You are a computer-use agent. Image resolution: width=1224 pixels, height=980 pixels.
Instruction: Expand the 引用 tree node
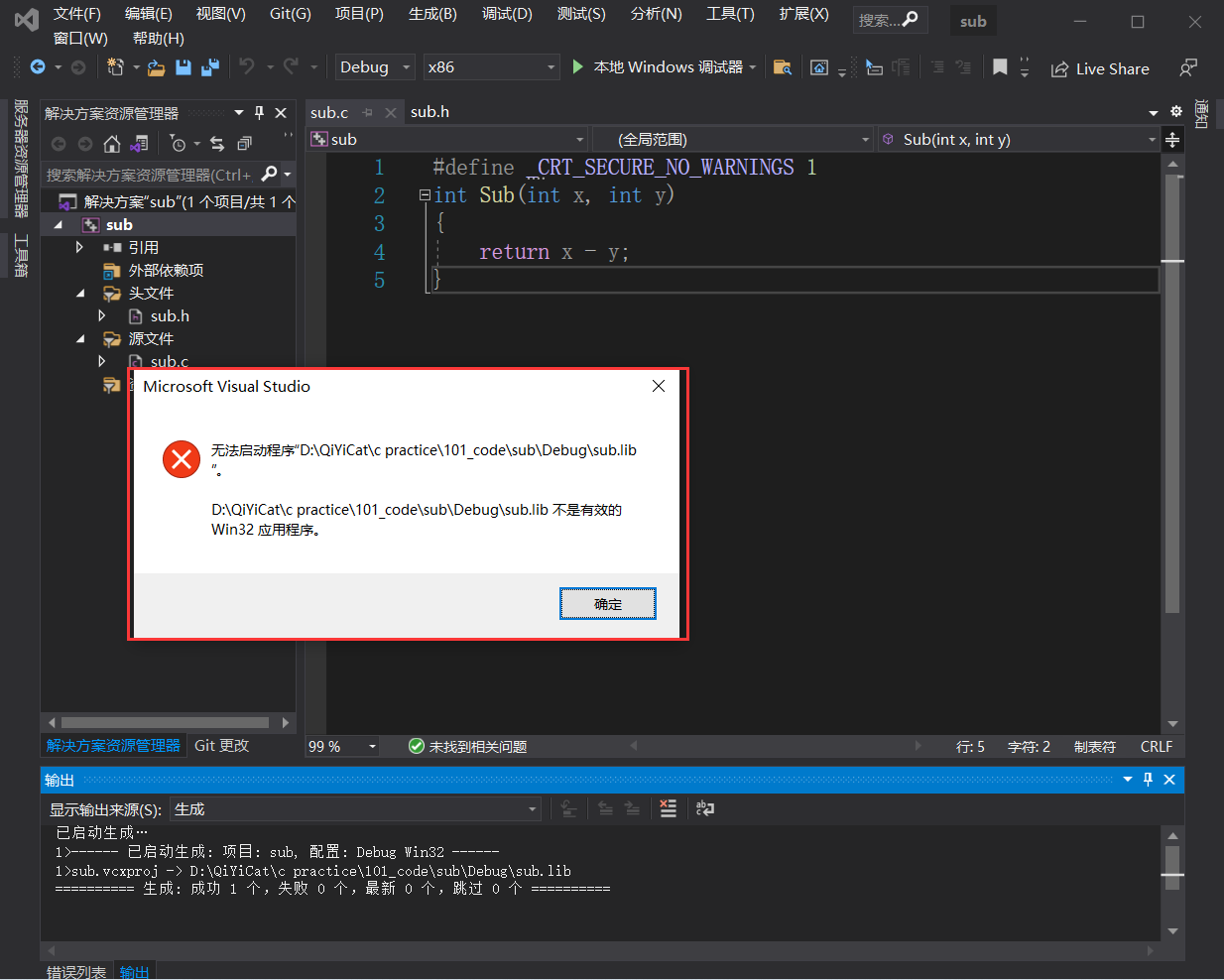pos(79,247)
